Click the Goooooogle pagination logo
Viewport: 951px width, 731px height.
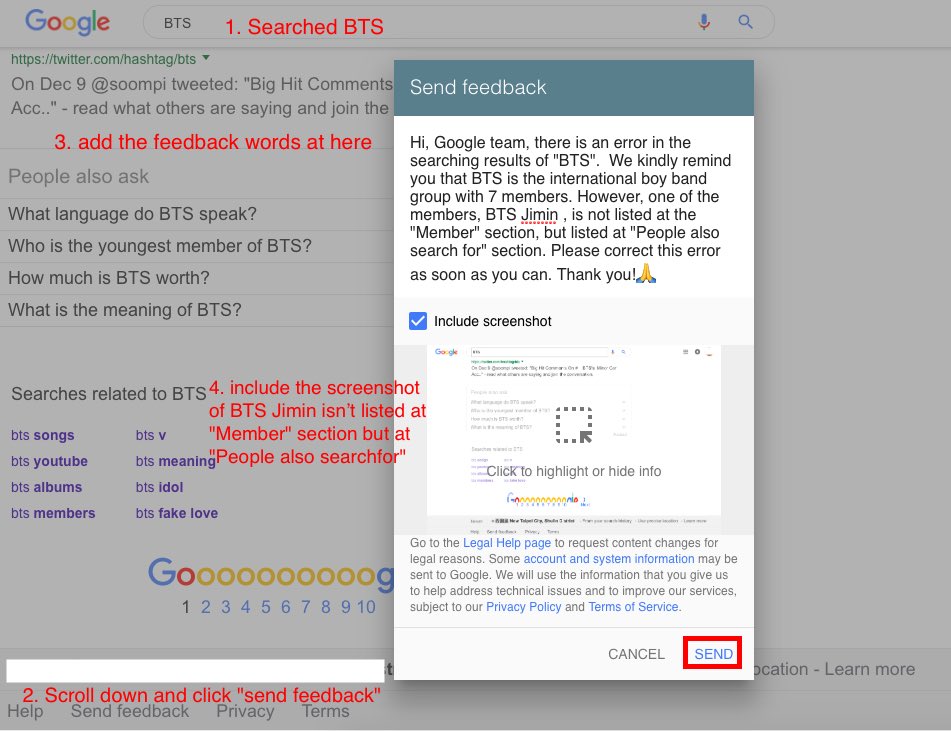[x=271, y=573]
